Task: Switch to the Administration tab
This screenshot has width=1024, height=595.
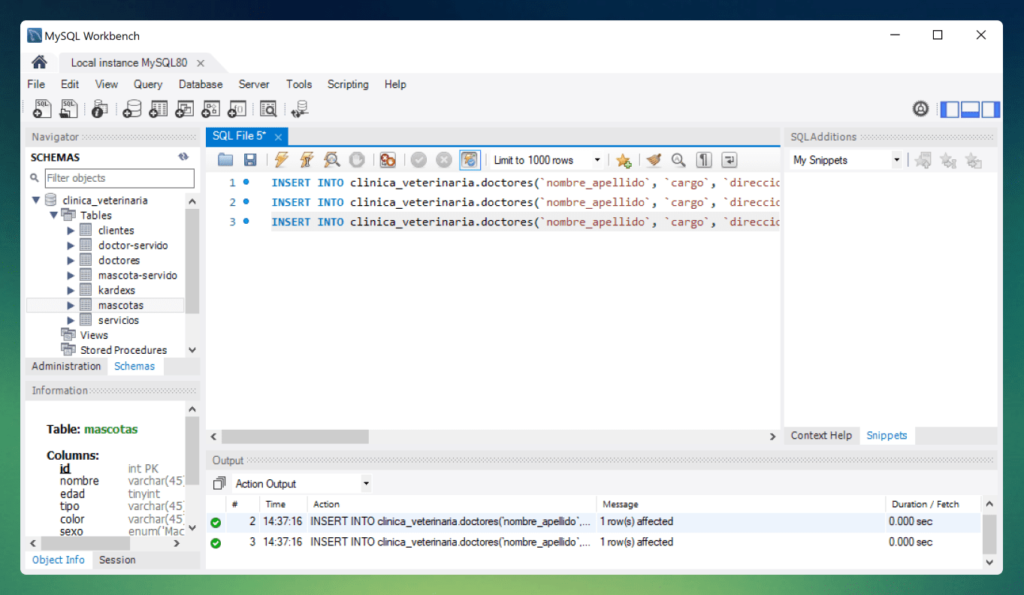Action: point(66,366)
